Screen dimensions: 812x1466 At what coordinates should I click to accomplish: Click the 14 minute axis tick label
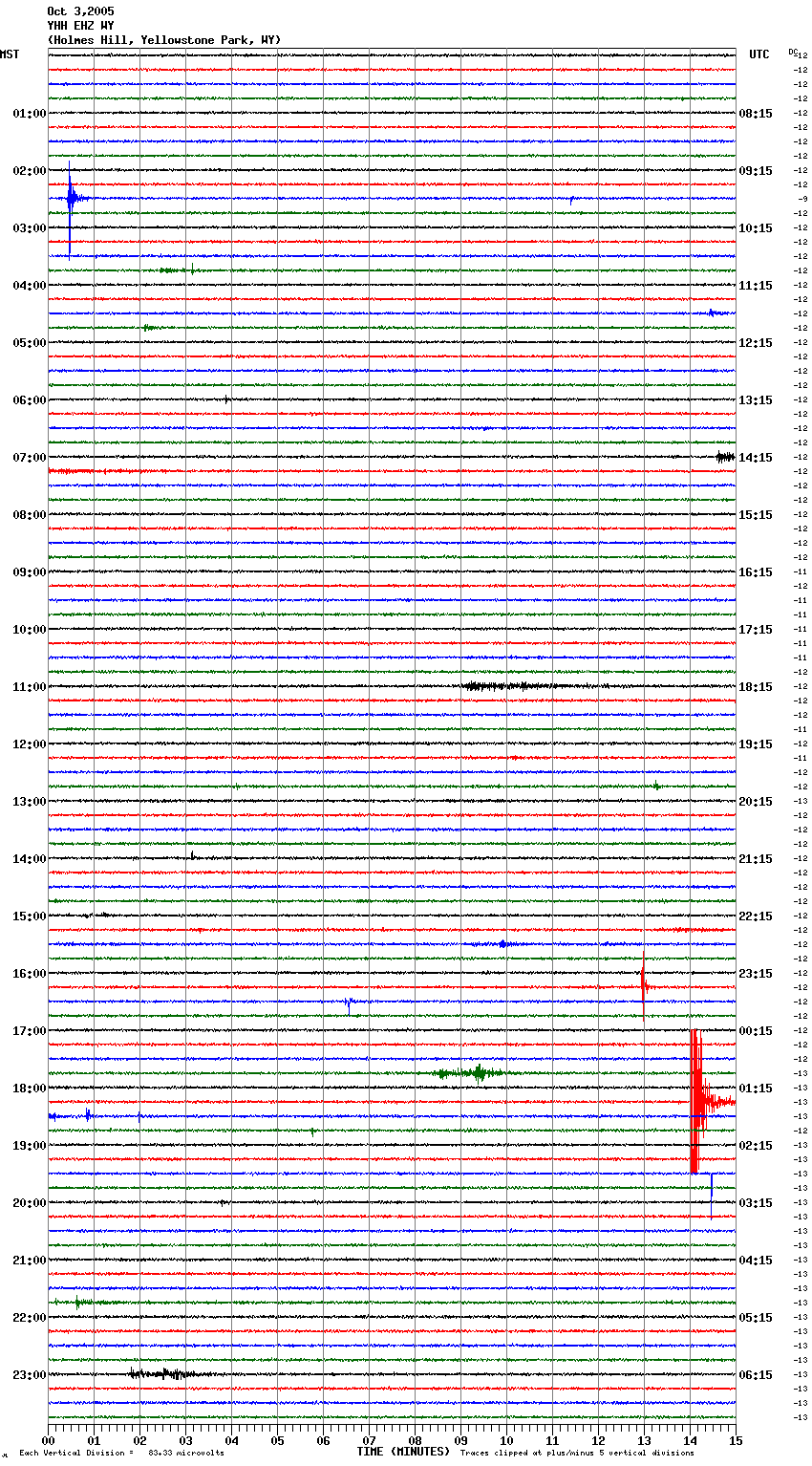pos(690,1440)
